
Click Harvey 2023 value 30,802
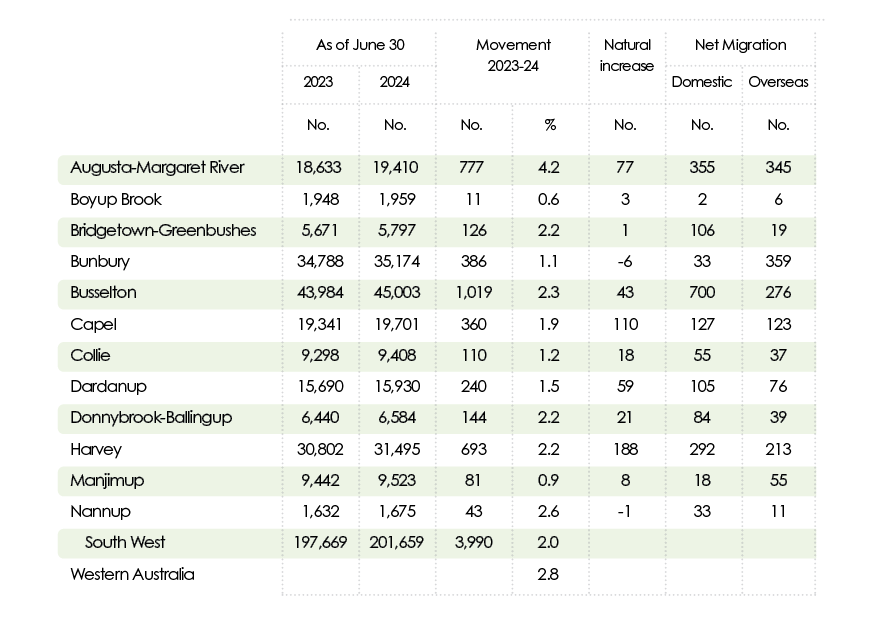320,450
